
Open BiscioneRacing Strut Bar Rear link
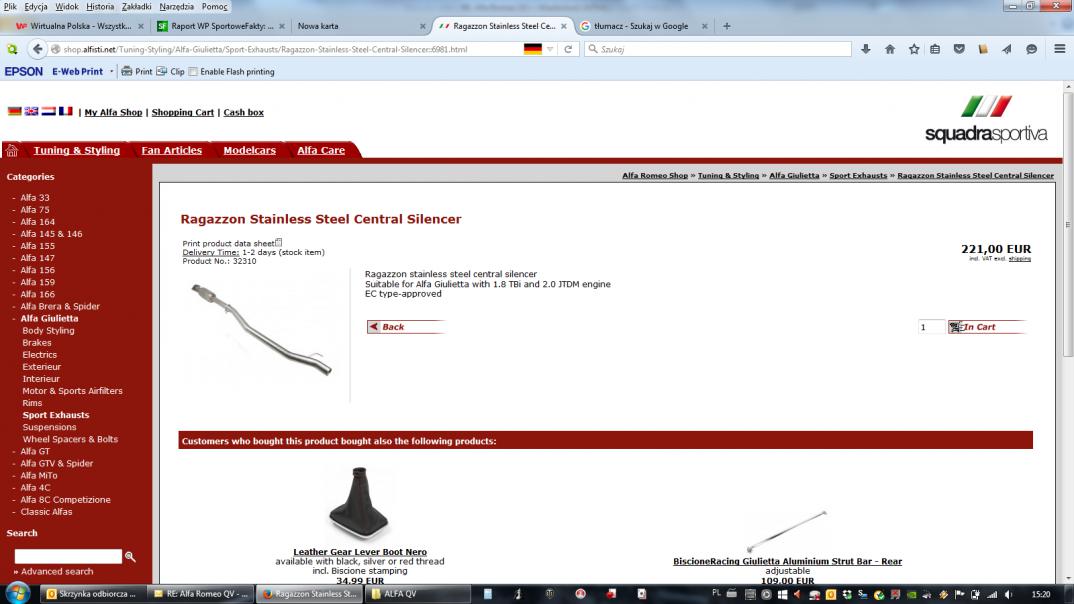[x=787, y=562]
